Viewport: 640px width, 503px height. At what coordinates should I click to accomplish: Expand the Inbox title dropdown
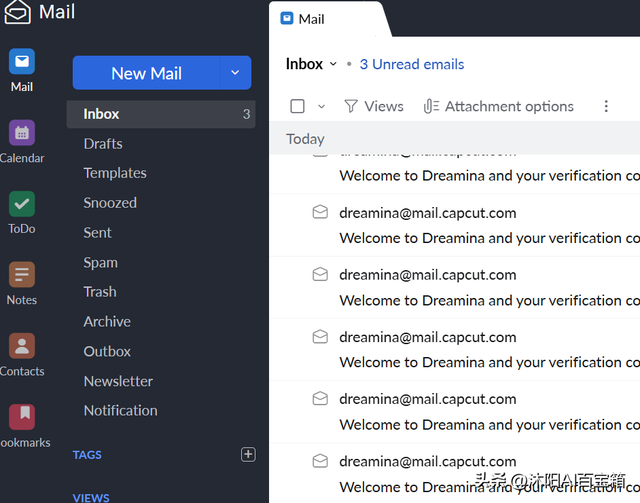click(333, 64)
